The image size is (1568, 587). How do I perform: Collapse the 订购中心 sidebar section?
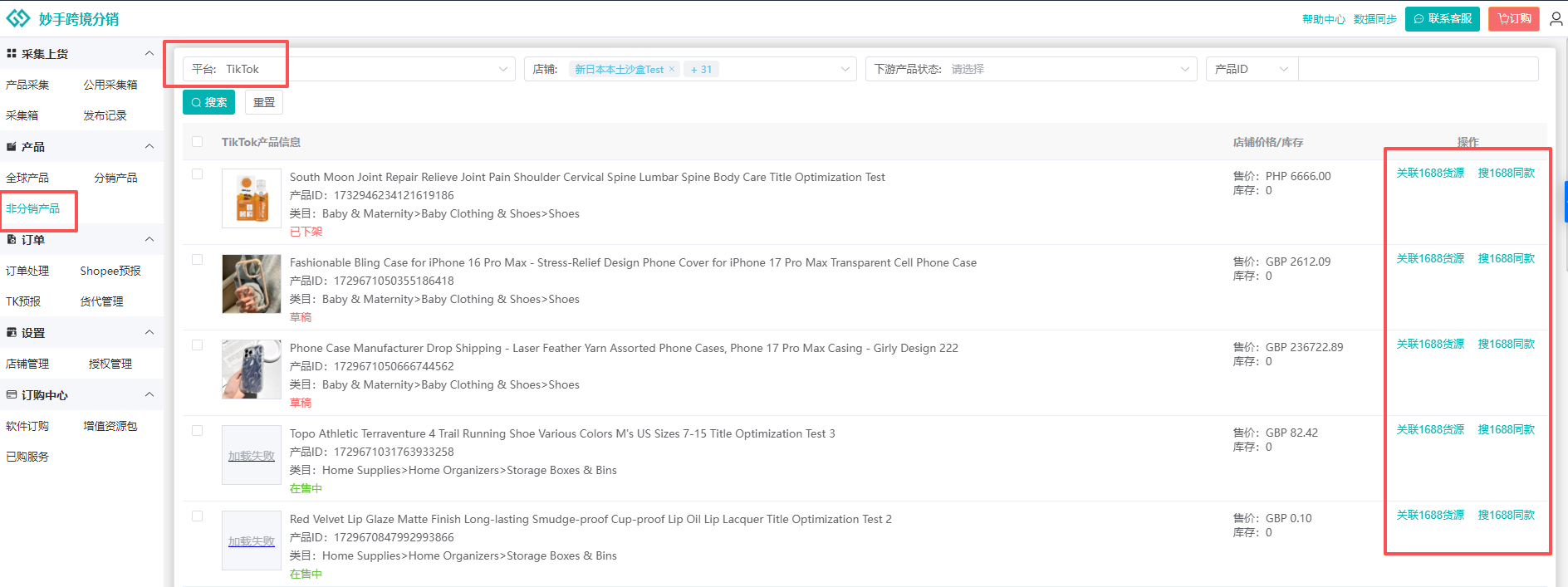(x=149, y=394)
